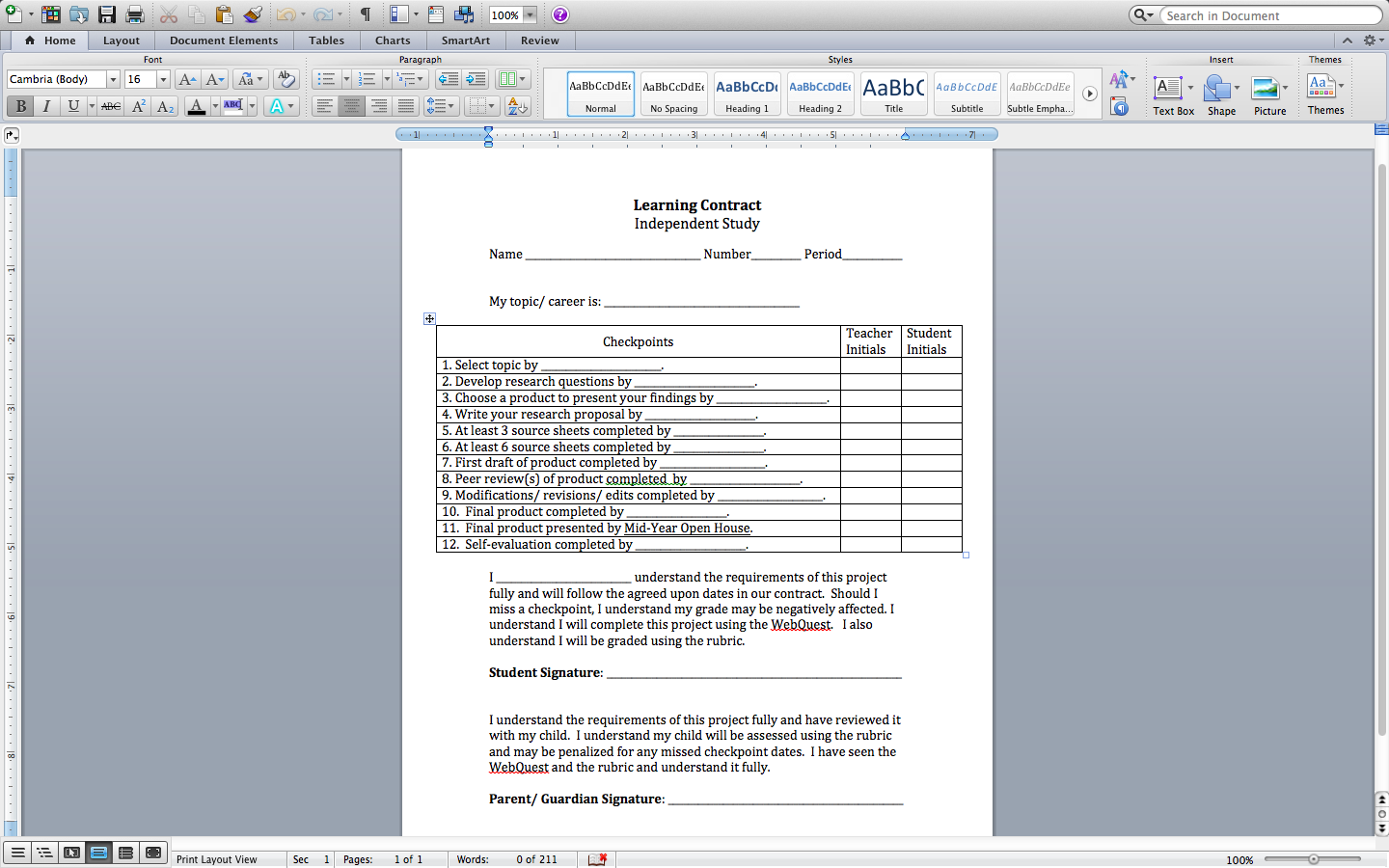Viewport: 1389px width, 868px height.
Task: Apply the Heading 1 style
Action: tap(748, 95)
